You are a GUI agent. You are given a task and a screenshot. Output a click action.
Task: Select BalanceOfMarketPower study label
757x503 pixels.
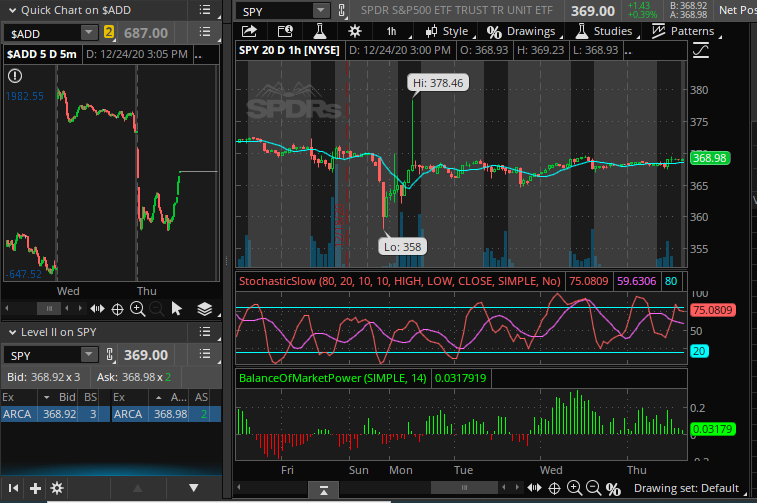click(333, 378)
